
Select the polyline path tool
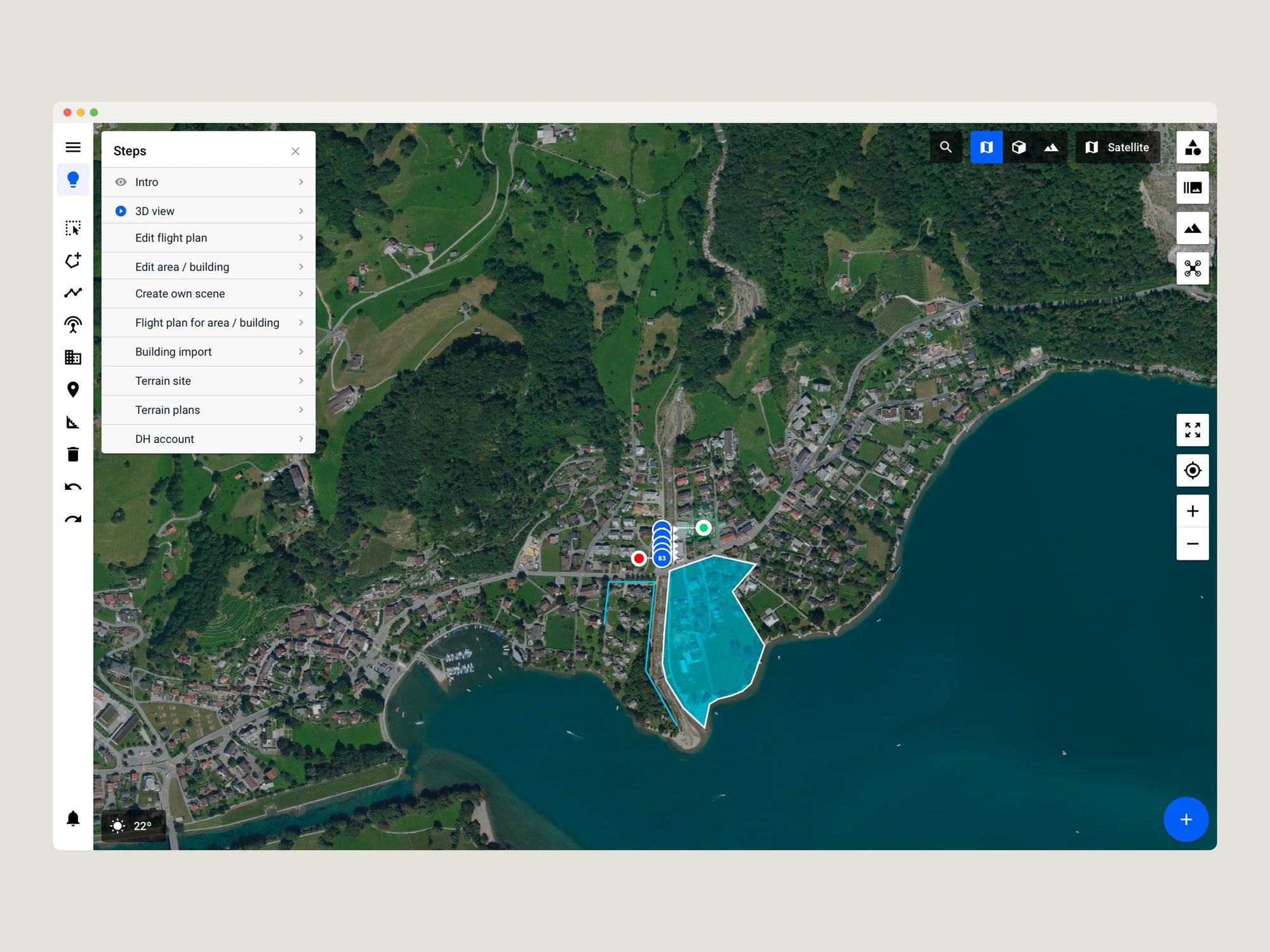pyautogui.click(x=73, y=293)
